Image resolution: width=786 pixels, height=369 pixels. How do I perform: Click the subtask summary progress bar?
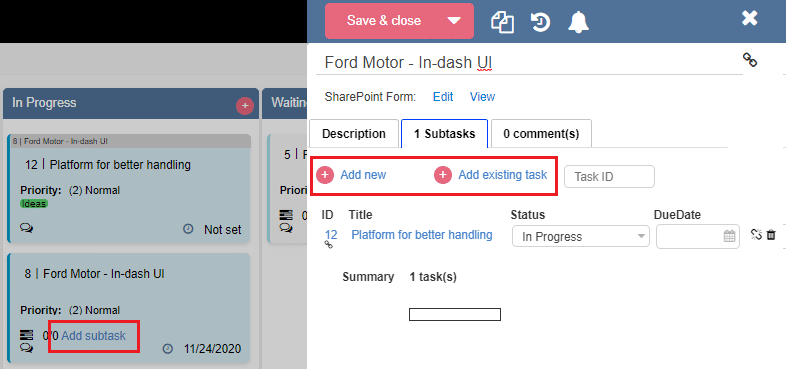point(455,314)
